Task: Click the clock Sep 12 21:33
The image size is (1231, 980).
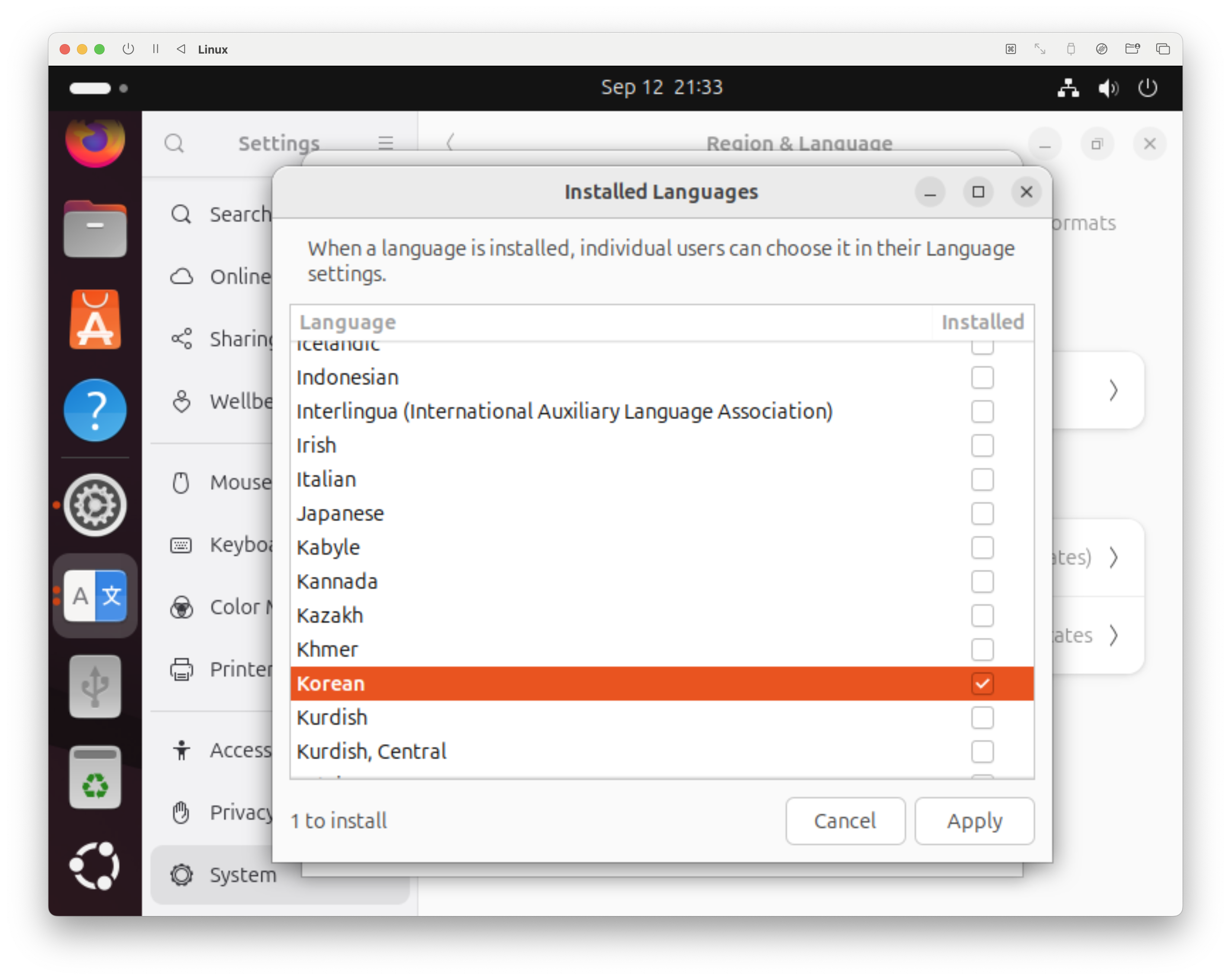Action: point(661,87)
